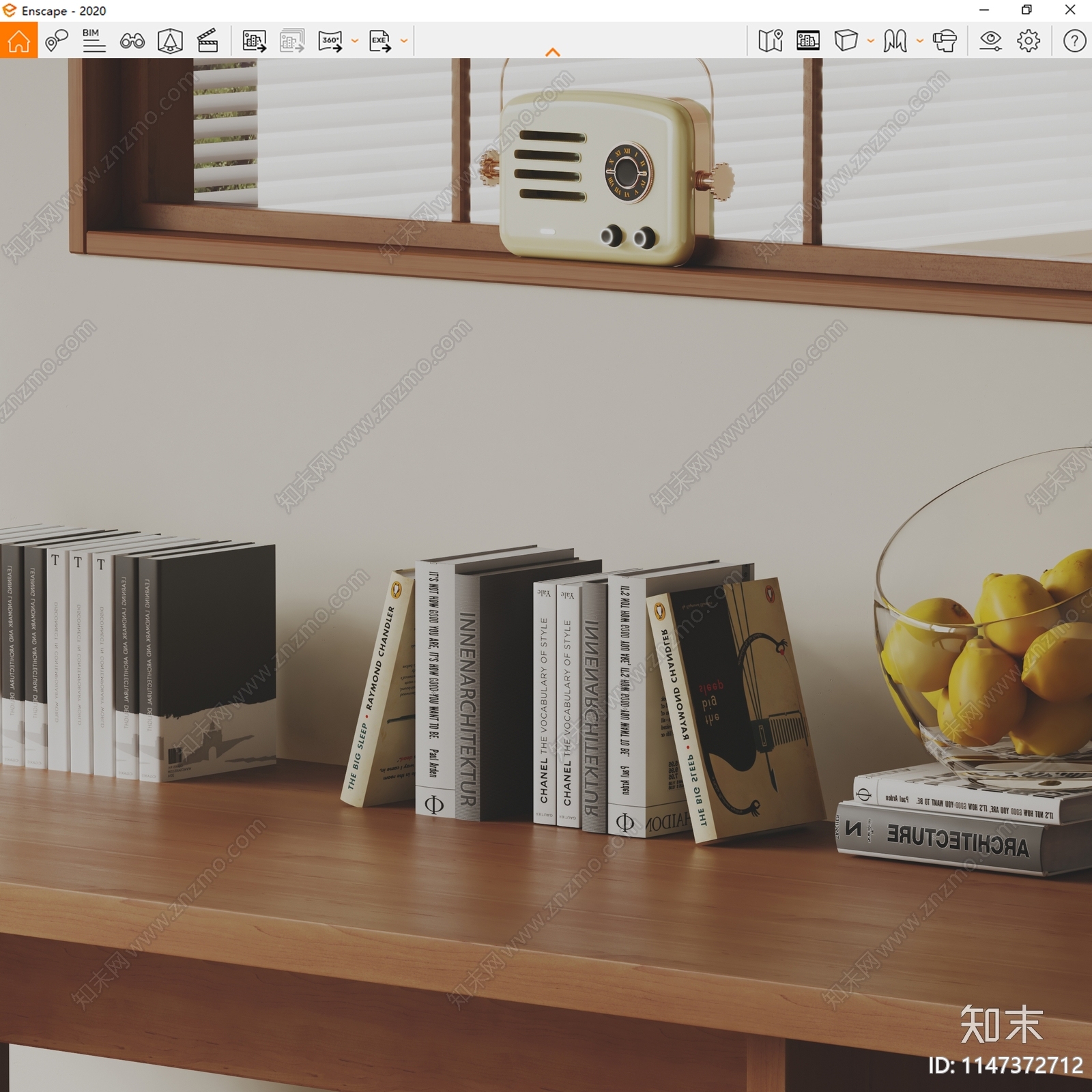
Task: Click the walk-fly navigation mode icon
Action: coord(895,40)
